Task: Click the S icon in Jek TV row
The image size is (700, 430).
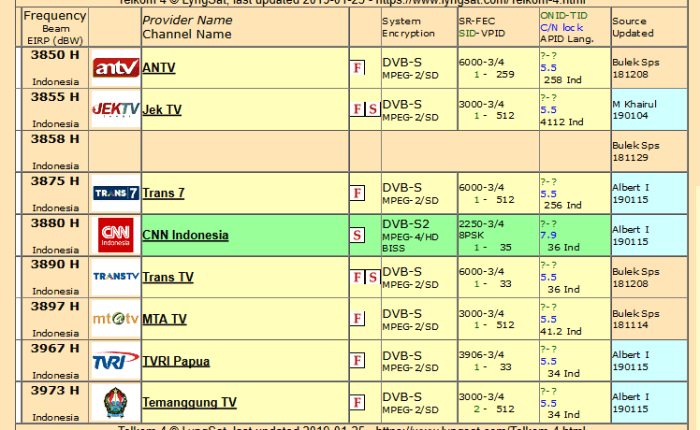Action: point(373,109)
